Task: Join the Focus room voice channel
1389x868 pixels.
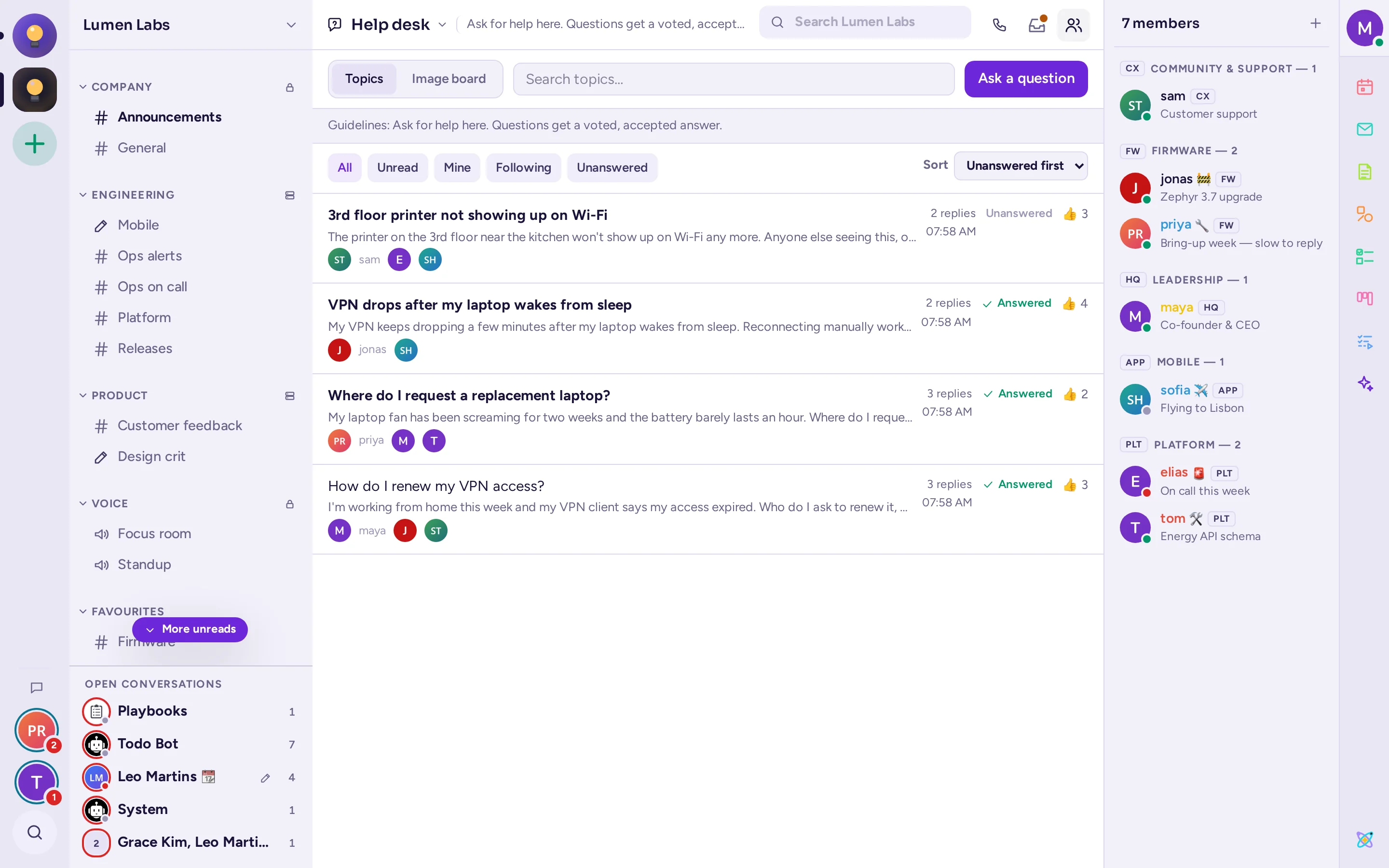Action: click(x=191, y=534)
